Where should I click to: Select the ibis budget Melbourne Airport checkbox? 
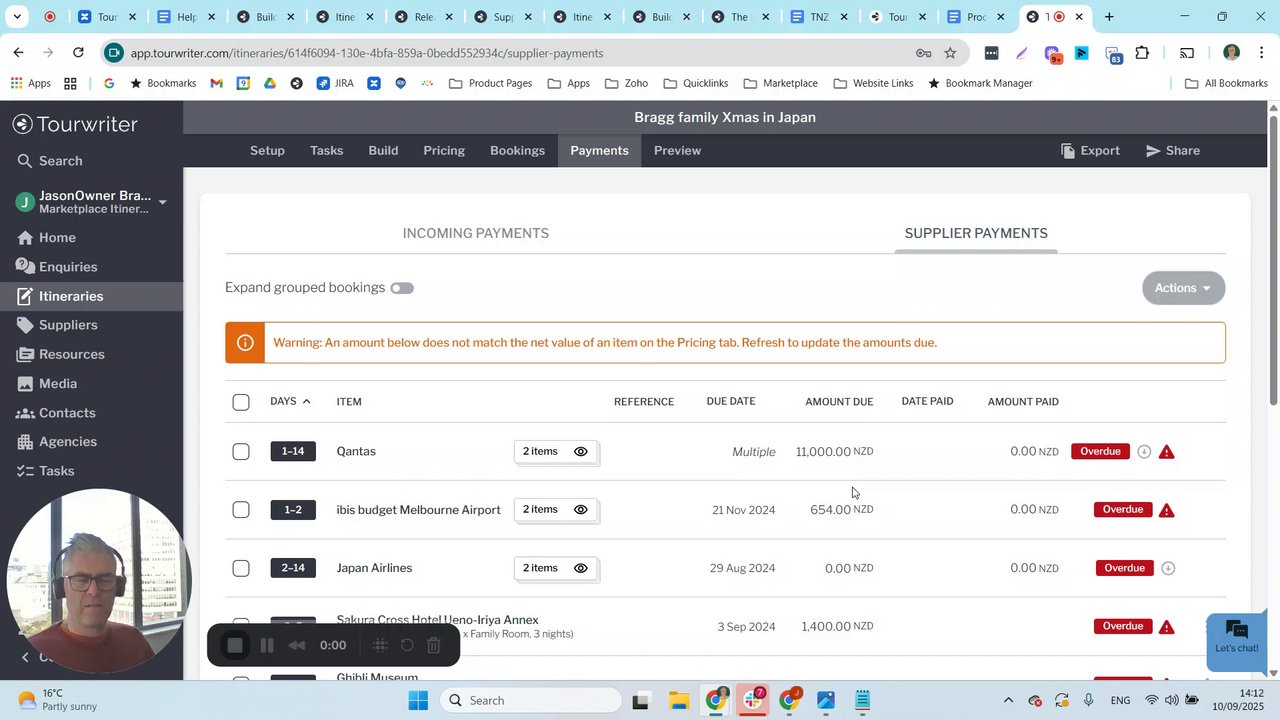point(241,510)
